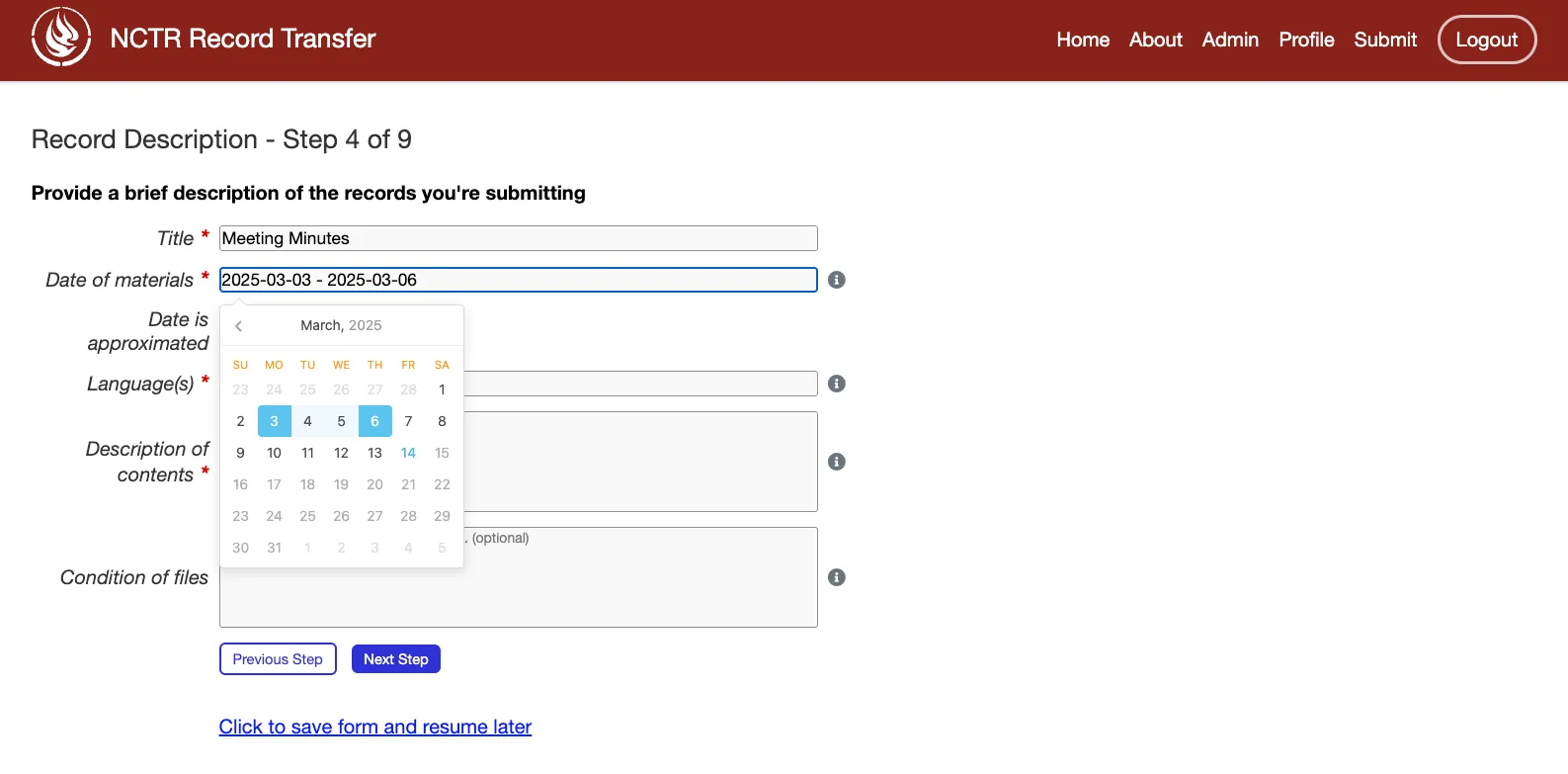Click the NCTR flame logo

click(61, 38)
